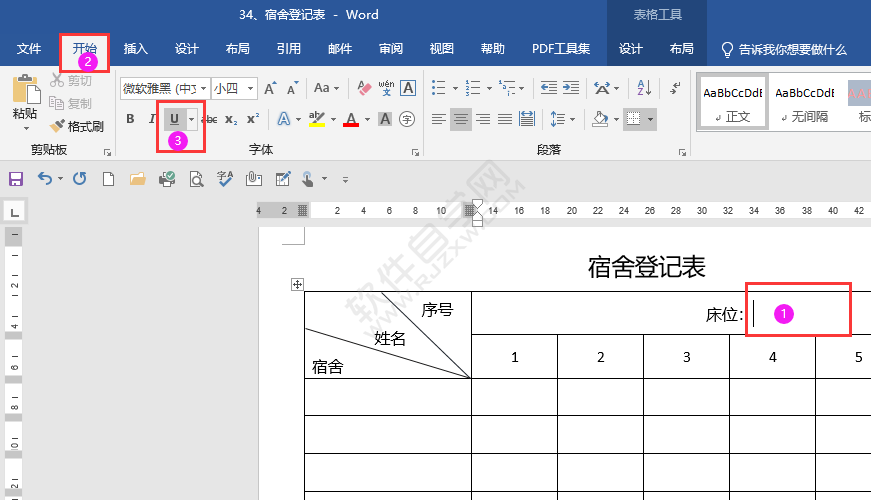Viewport: 871px width, 500px height.
Task: Click the 告诉我你想要做什么 search box
Action: 784,49
